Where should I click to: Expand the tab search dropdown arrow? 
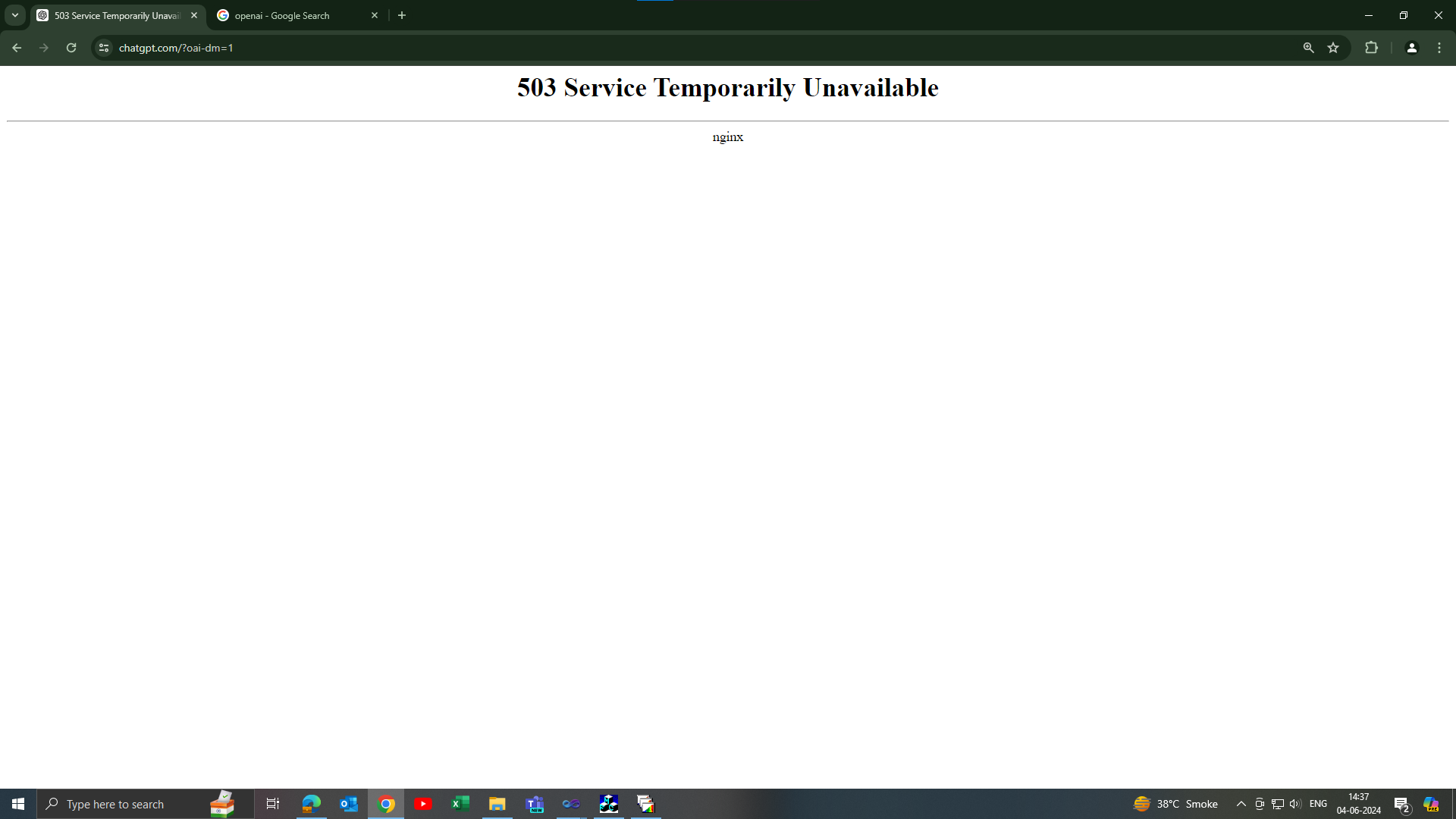(x=14, y=15)
